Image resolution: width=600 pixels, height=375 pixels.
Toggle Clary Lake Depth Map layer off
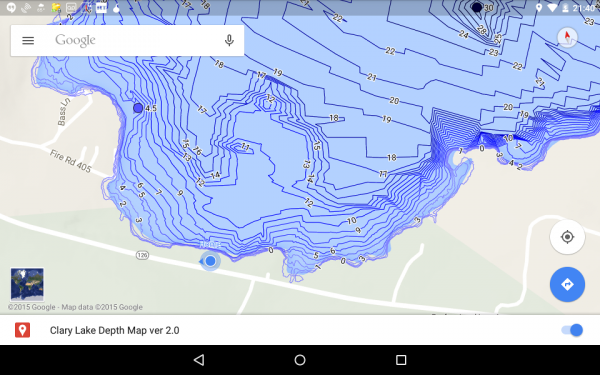[x=572, y=330]
